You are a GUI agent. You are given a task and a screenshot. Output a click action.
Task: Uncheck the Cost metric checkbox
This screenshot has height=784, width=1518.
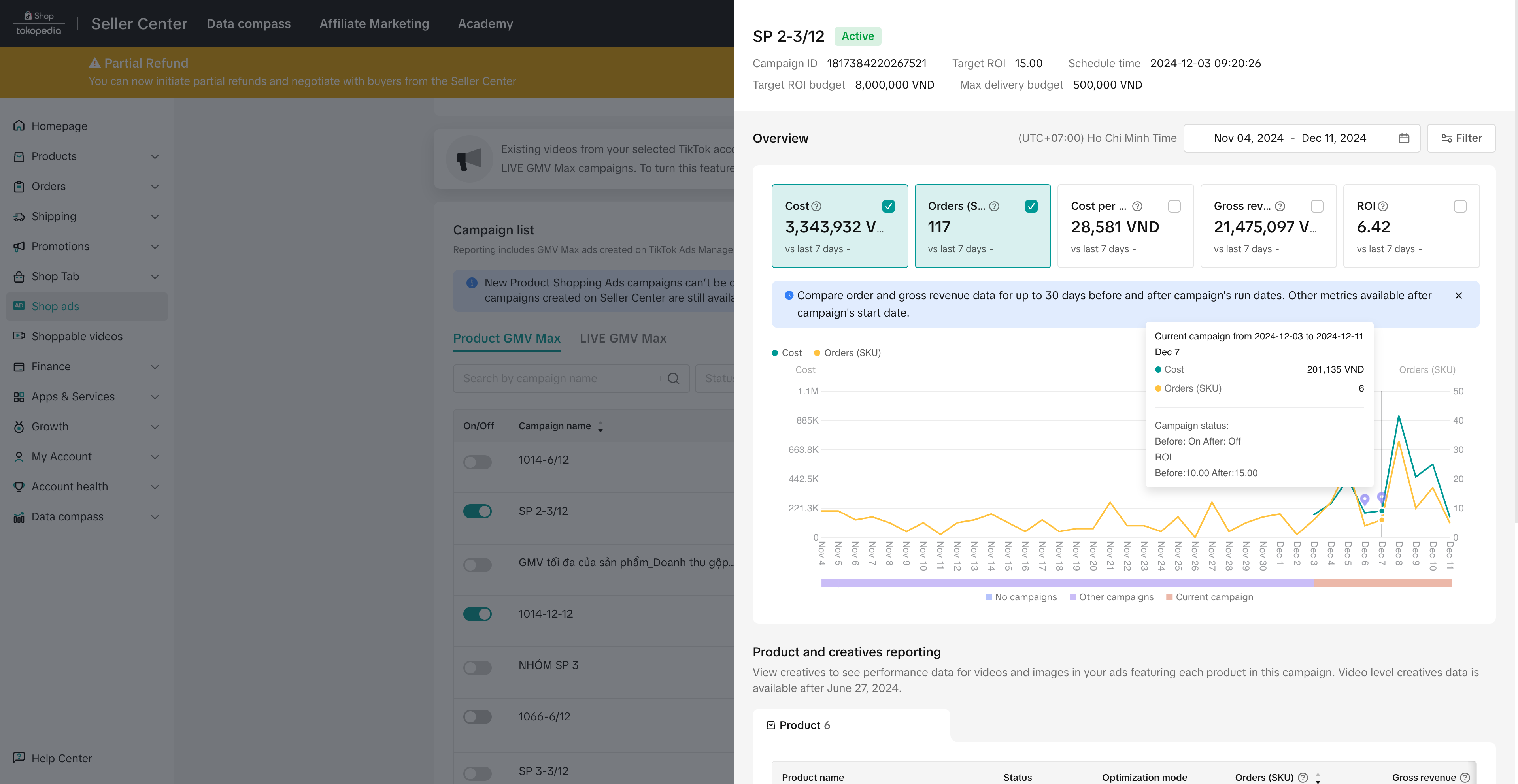[x=889, y=206]
